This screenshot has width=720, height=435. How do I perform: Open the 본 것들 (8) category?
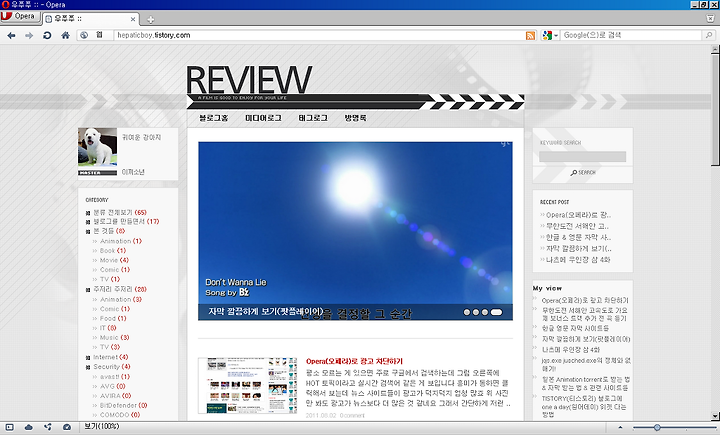(109, 231)
